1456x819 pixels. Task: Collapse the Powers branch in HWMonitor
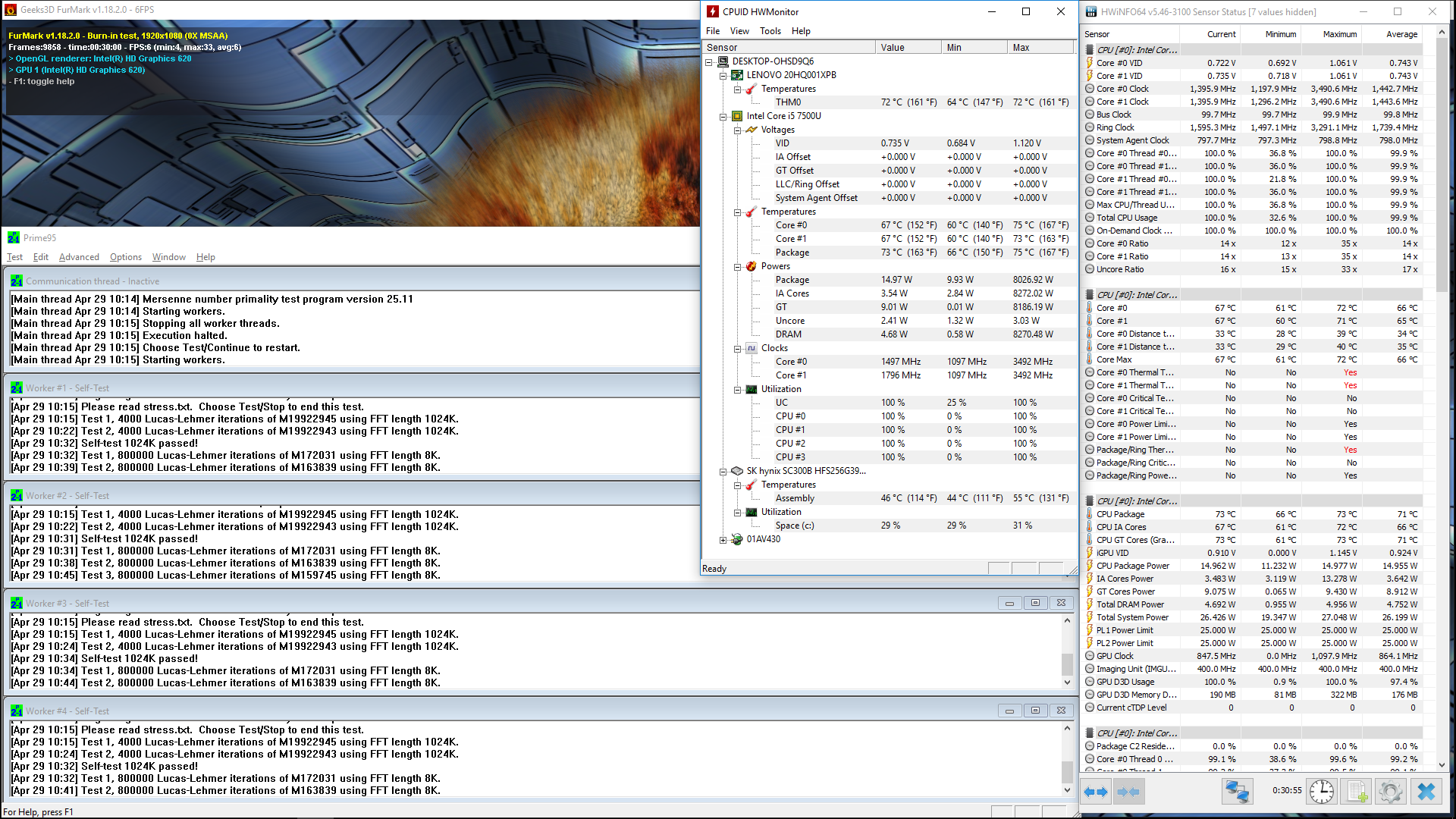point(737,267)
